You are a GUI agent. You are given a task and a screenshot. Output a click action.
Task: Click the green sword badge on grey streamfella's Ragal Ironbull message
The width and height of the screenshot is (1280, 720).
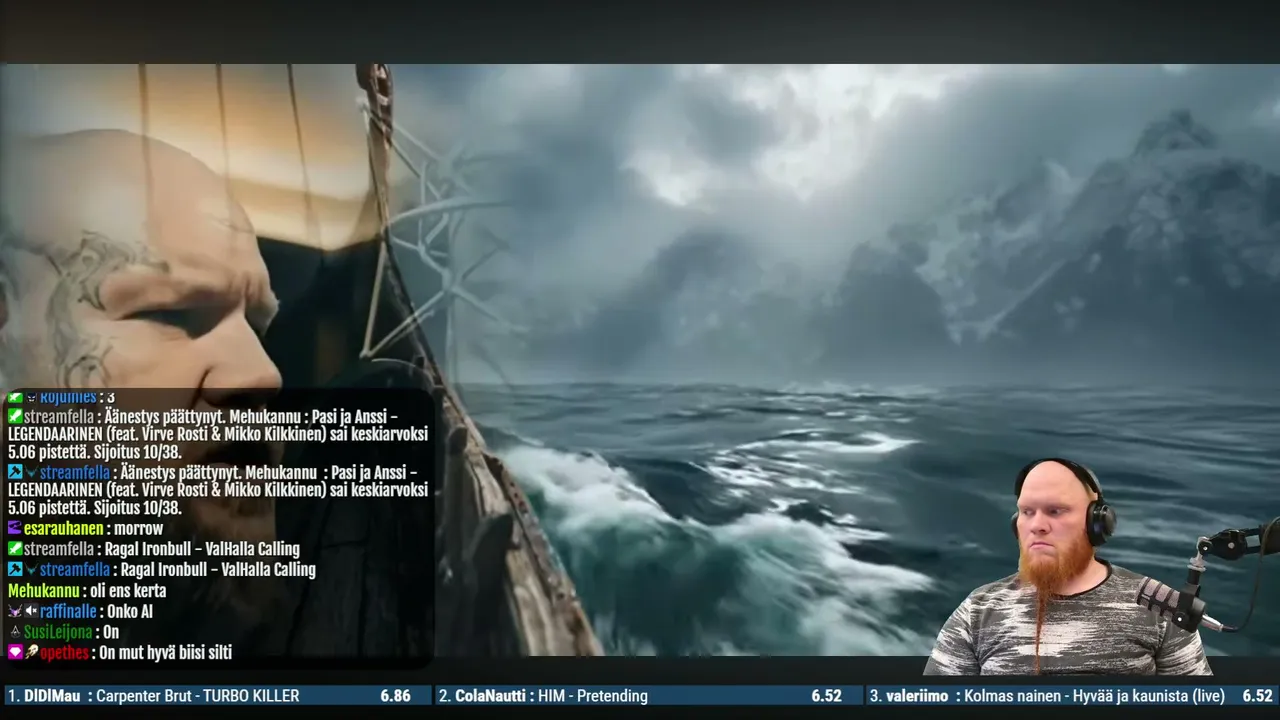14,549
